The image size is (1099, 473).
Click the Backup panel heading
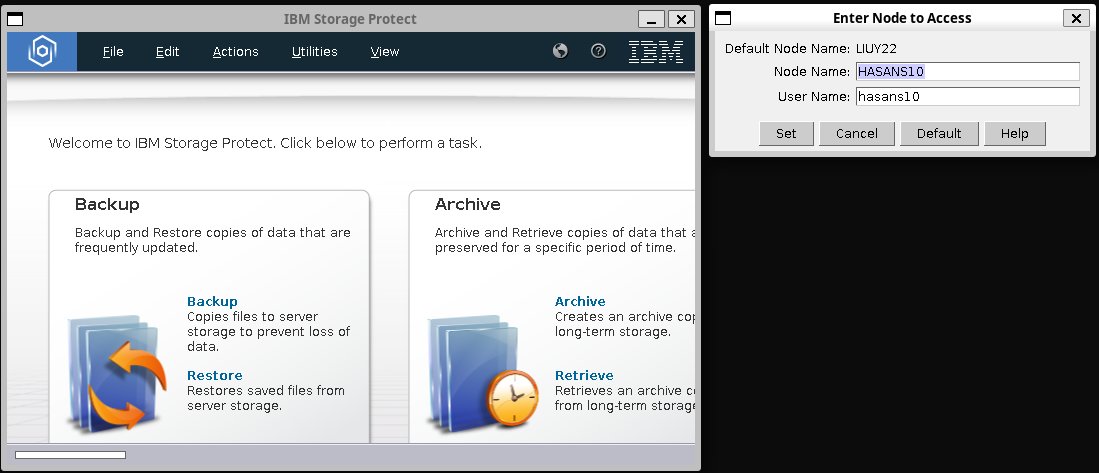(x=107, y=204)
